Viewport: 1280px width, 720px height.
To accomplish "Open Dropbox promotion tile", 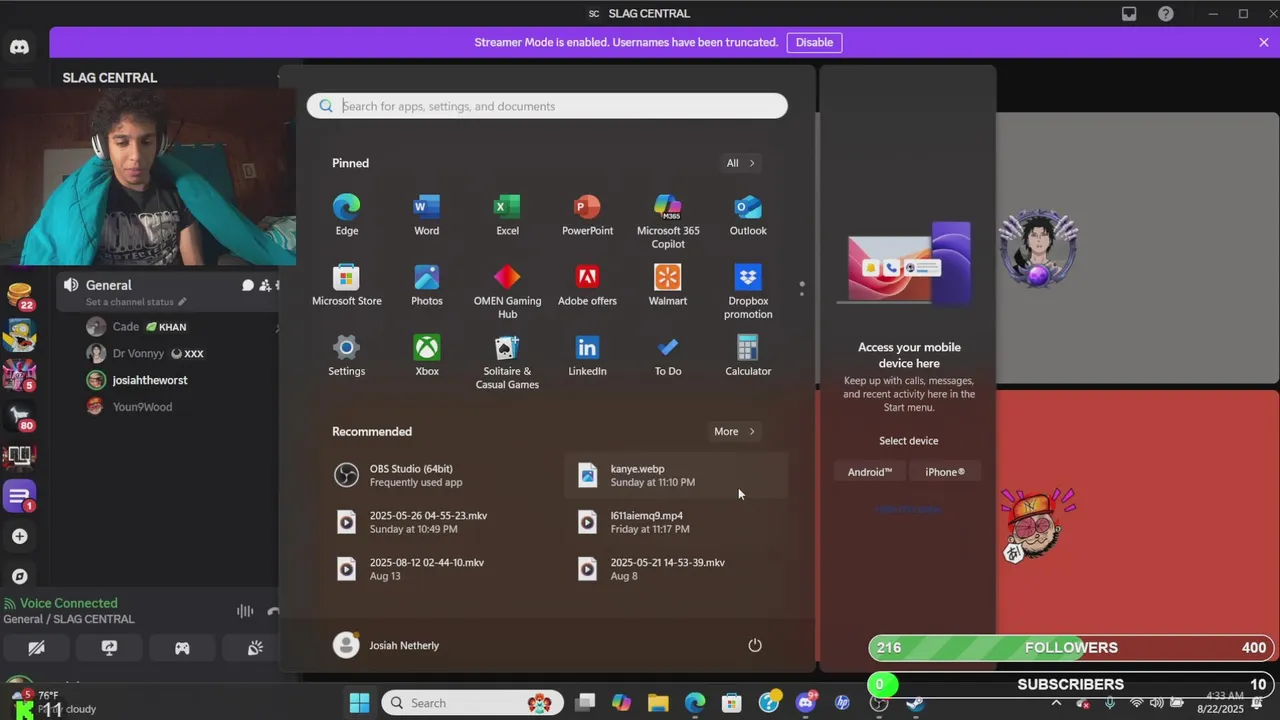I will (748, 291).
